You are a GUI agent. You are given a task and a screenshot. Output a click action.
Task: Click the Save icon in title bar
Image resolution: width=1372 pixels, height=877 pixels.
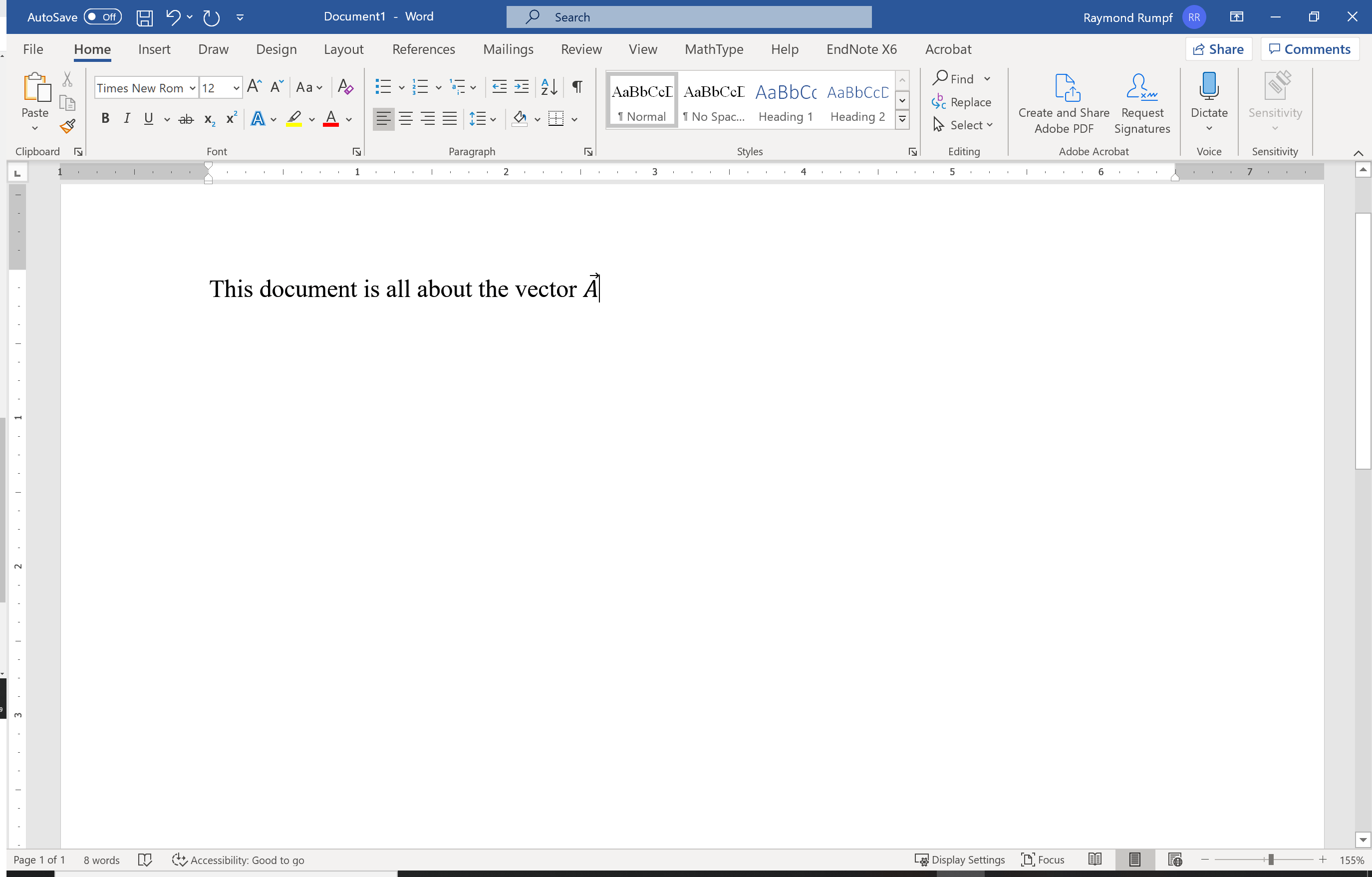(x=145, y=17)
